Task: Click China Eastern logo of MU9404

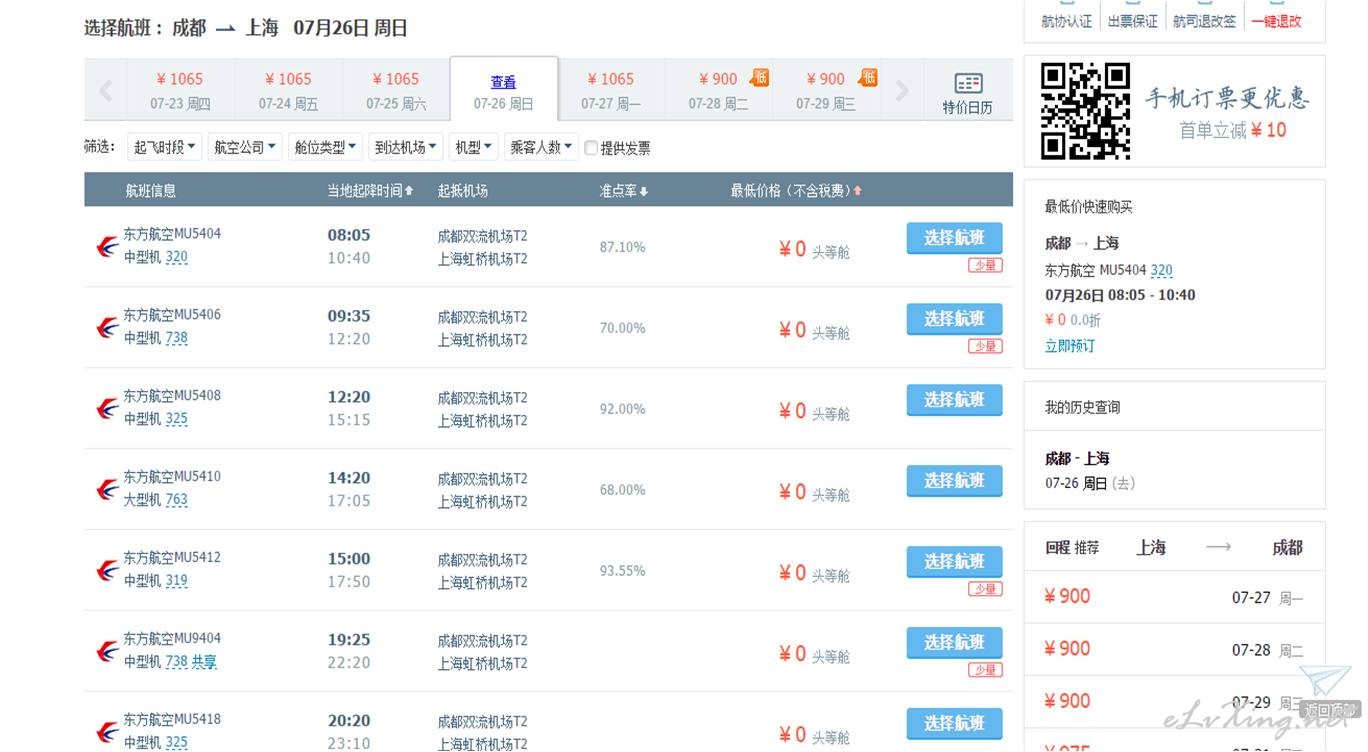Action: (107, 652)
